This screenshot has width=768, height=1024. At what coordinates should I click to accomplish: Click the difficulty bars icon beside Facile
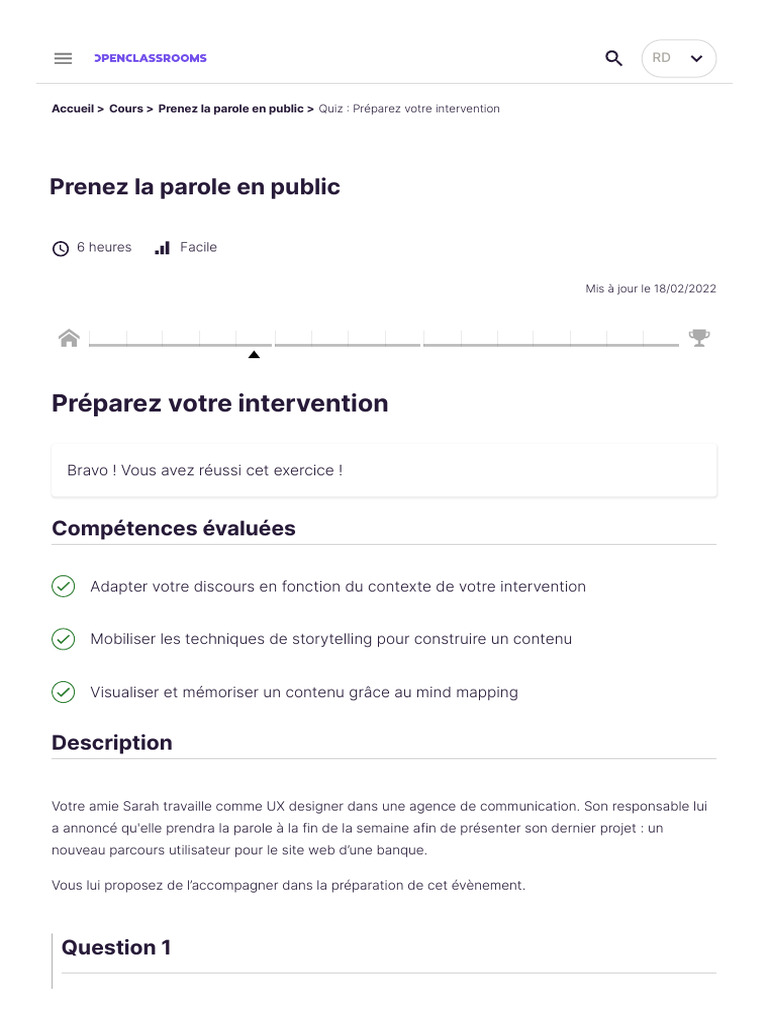click(162, 247)
